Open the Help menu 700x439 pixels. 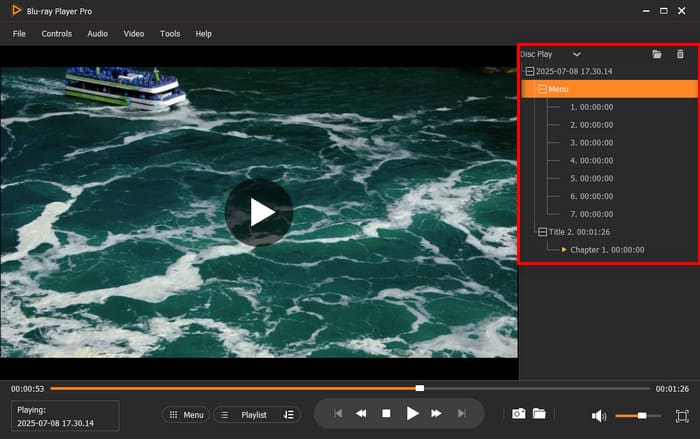204,34
